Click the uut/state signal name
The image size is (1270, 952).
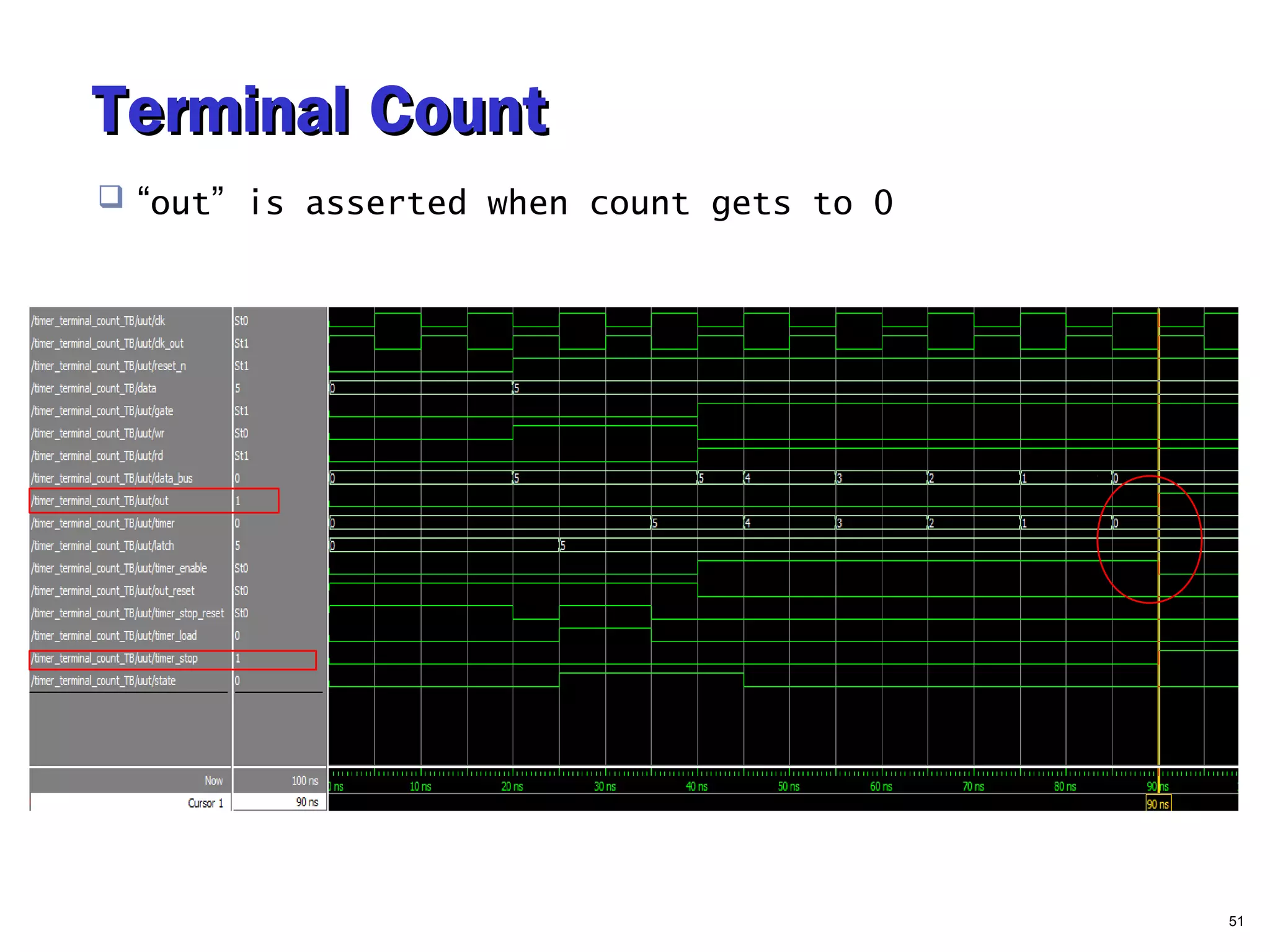(x=104, y=681)
